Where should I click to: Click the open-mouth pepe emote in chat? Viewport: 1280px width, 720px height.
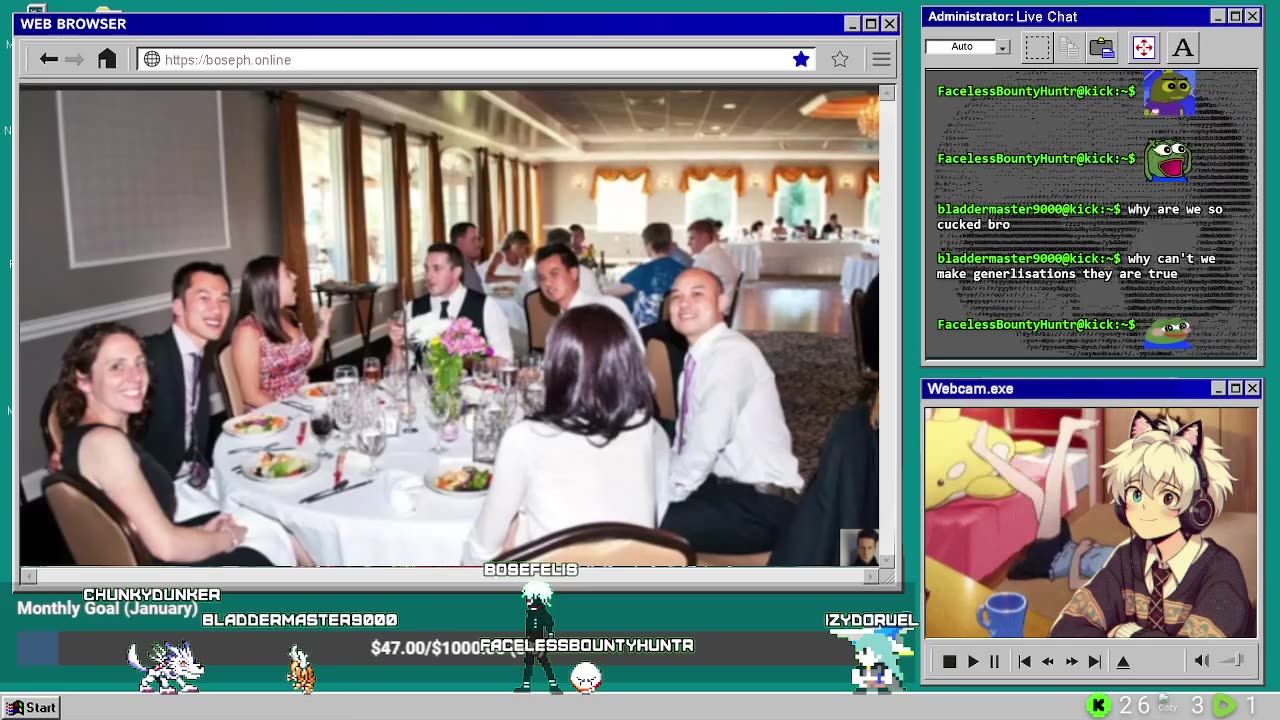[x=1168, y=159]
